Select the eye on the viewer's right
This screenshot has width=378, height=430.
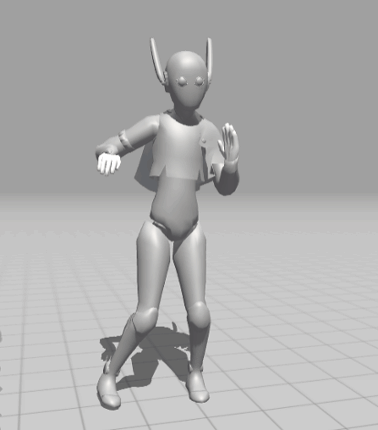[200, 80]
